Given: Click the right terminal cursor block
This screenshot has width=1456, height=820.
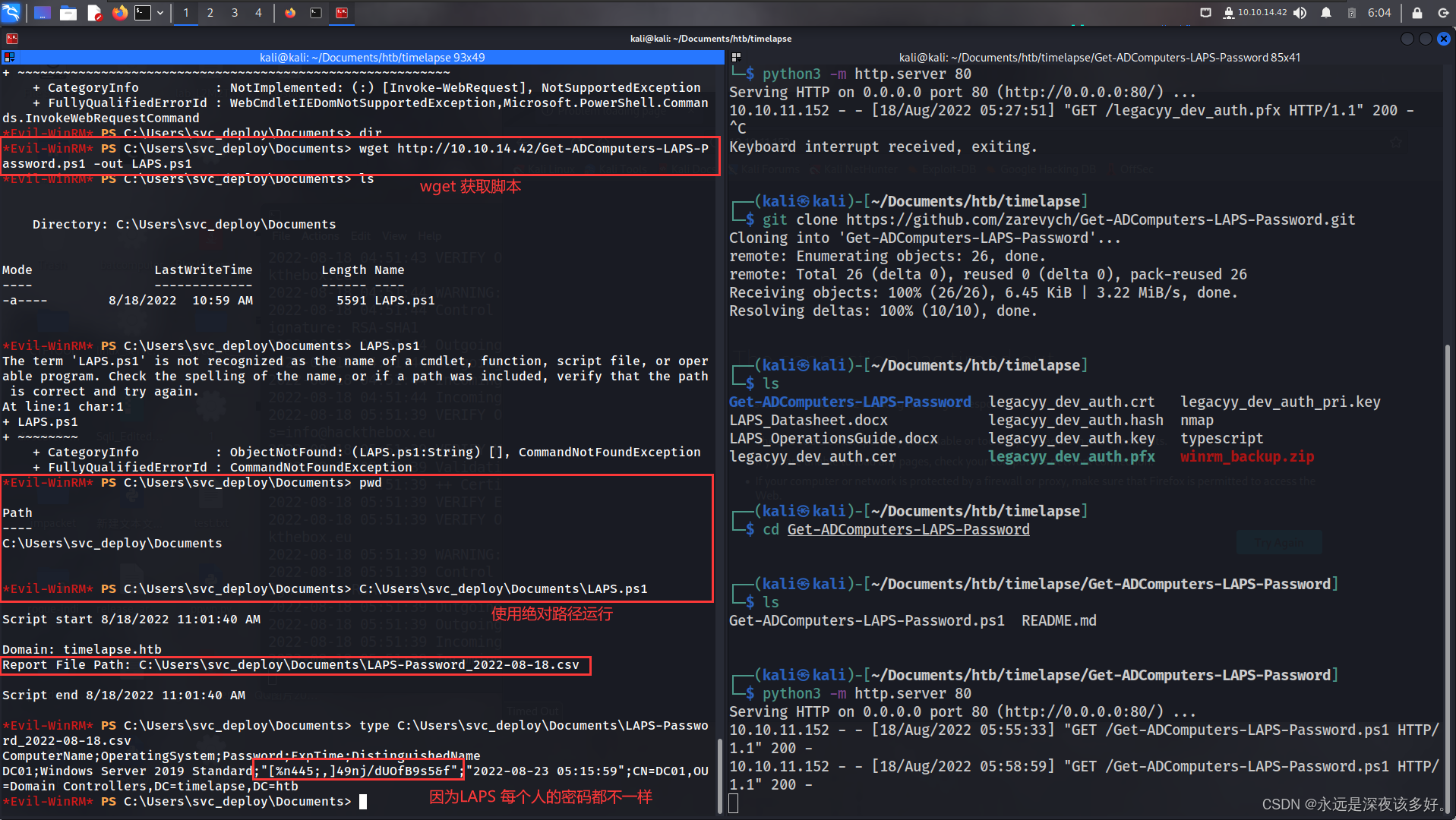Looking at the screenshot, I should 734,803.
